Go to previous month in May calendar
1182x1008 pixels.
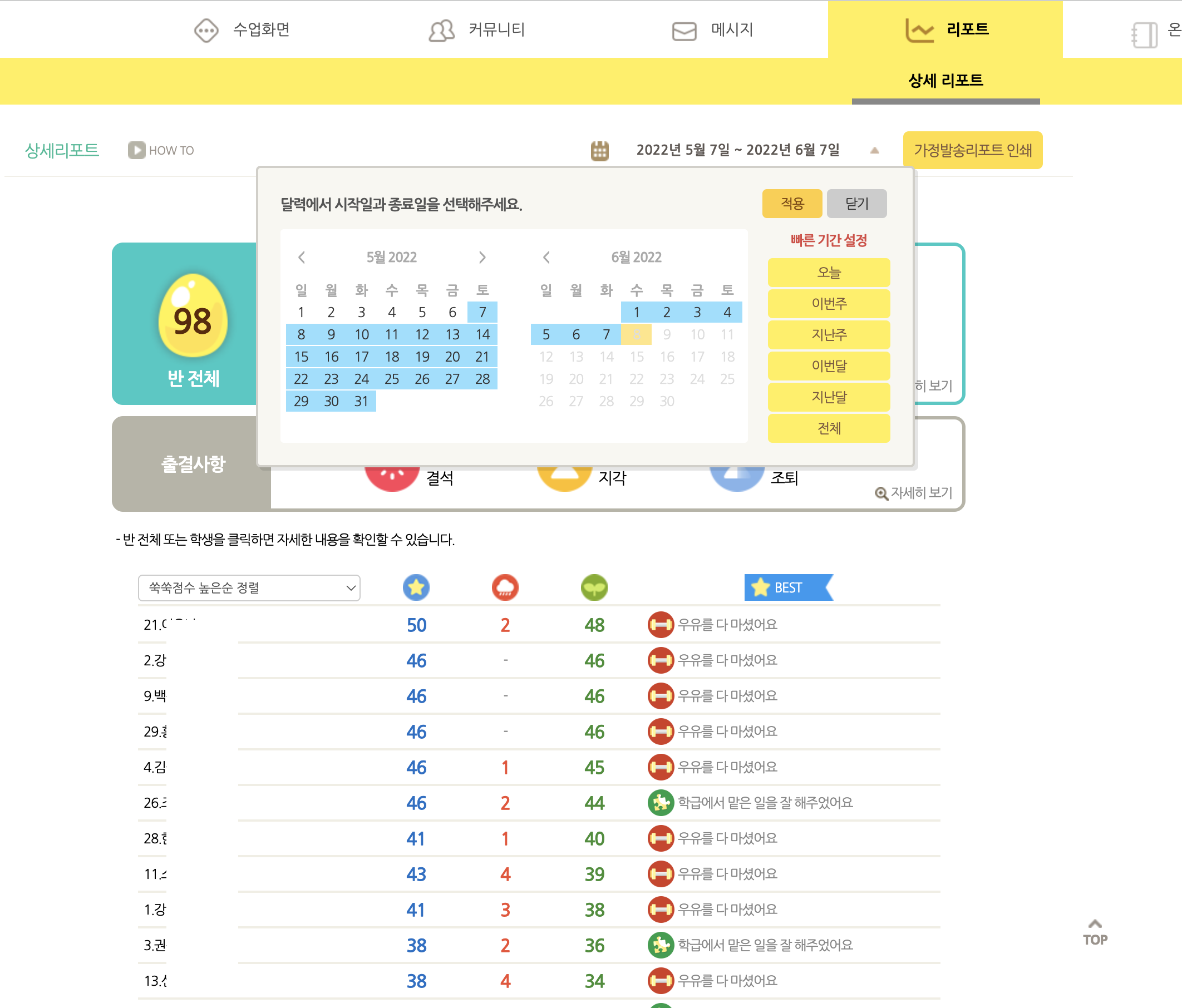[302, 257]
